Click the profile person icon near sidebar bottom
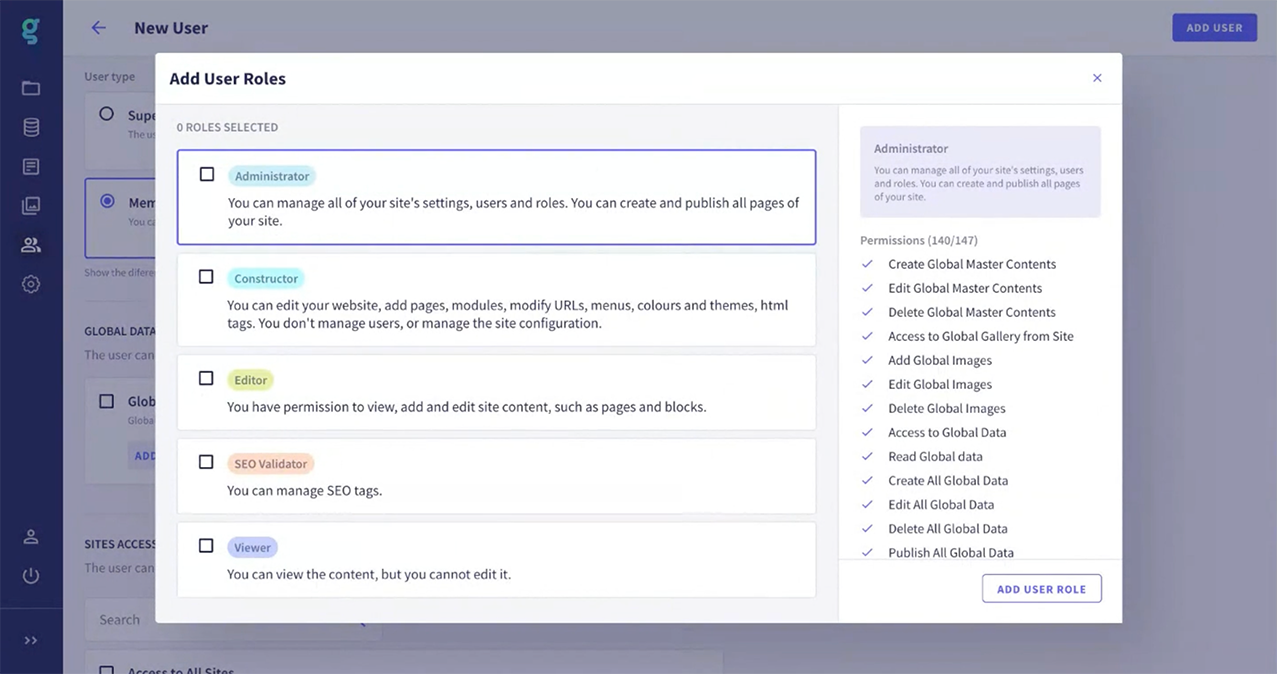The image size is (1277, 674). click(x=31, y=536)
